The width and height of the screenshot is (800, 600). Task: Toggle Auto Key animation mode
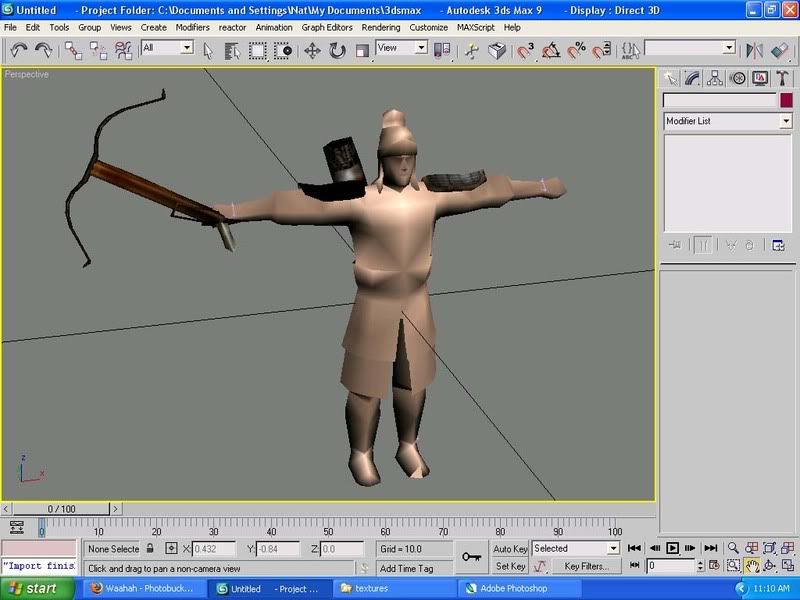(510, 548)
